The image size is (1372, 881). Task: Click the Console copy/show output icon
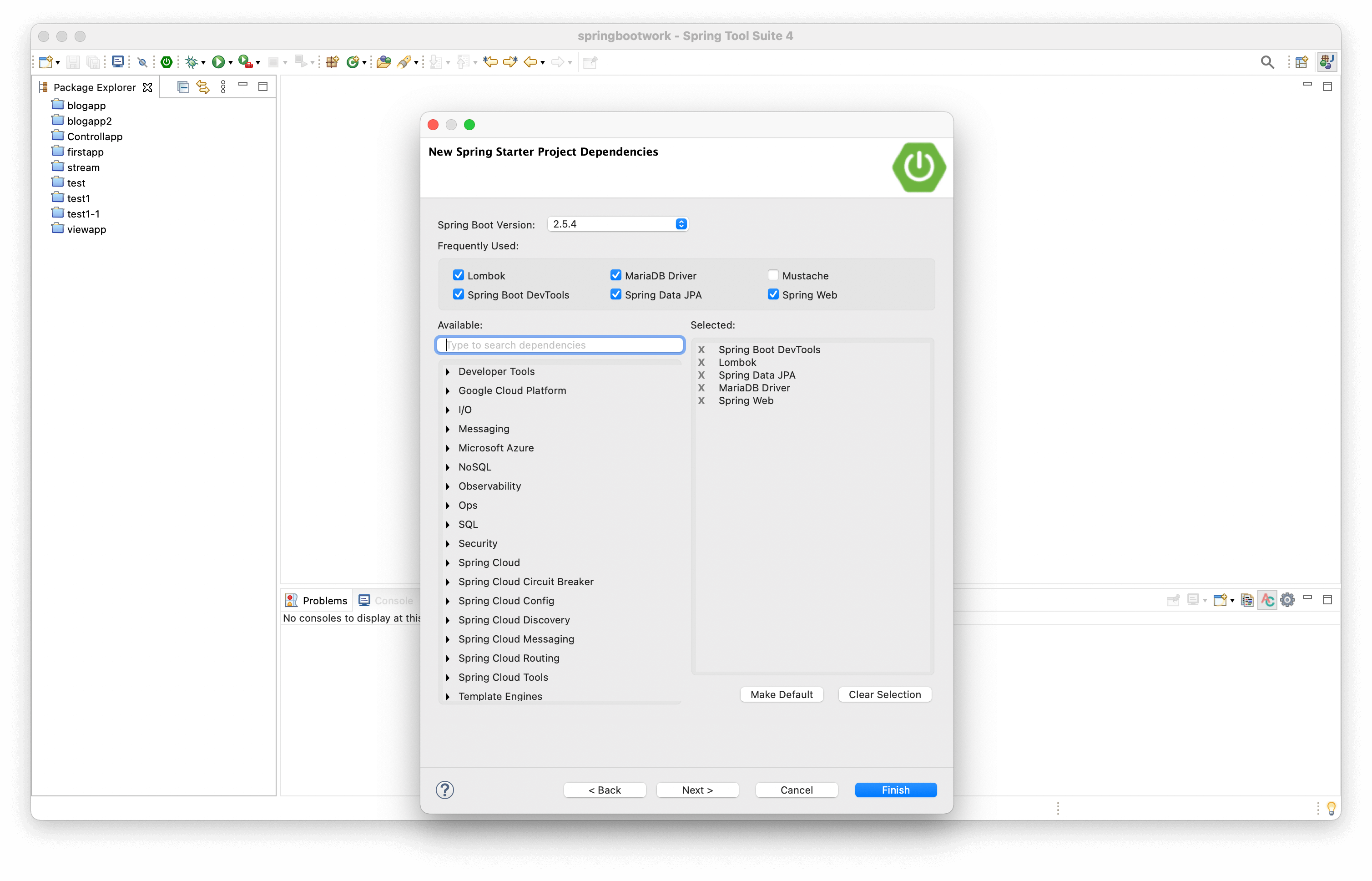(x=1247, y=600)
